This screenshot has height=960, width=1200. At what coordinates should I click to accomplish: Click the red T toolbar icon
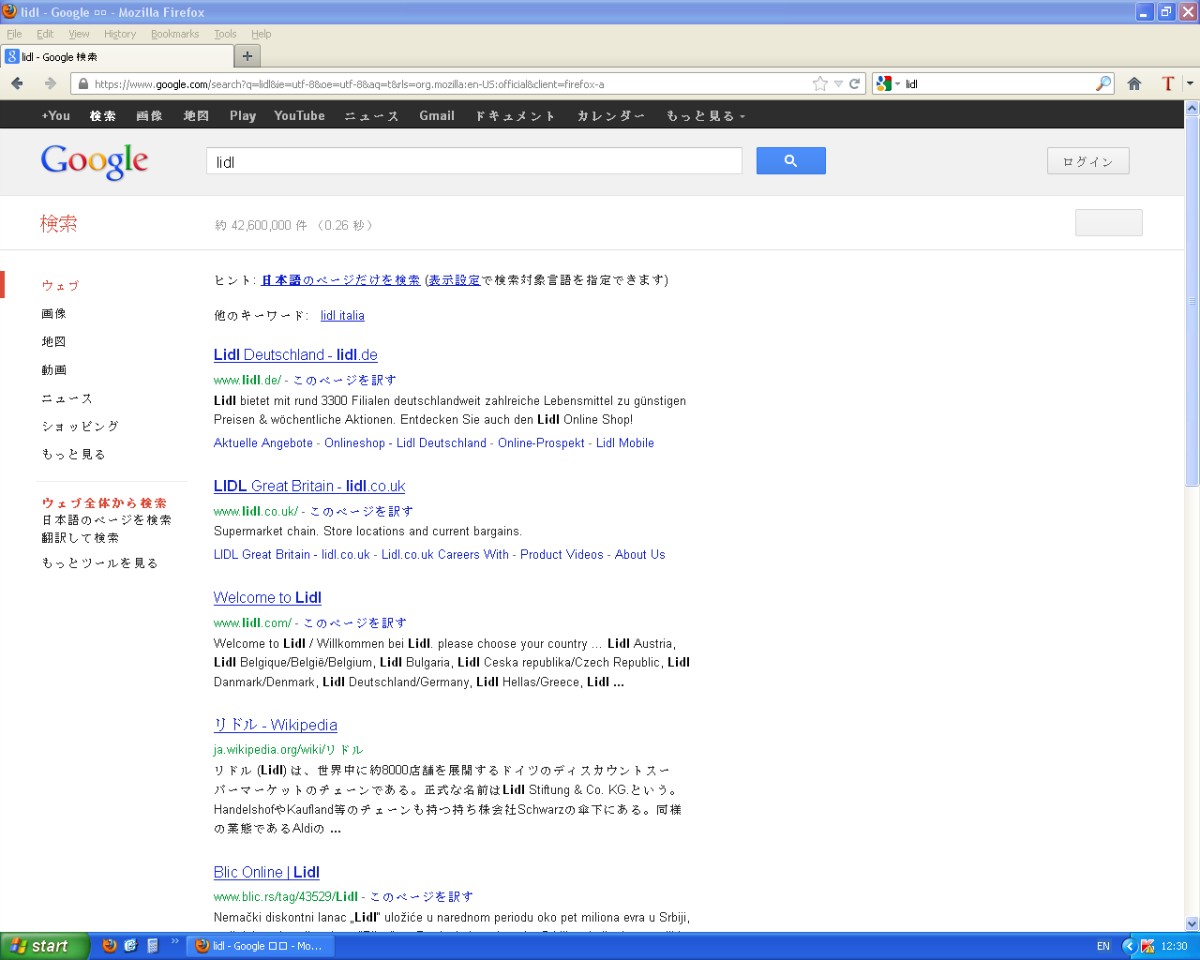pyautogui.click(x=1167, y=84)
